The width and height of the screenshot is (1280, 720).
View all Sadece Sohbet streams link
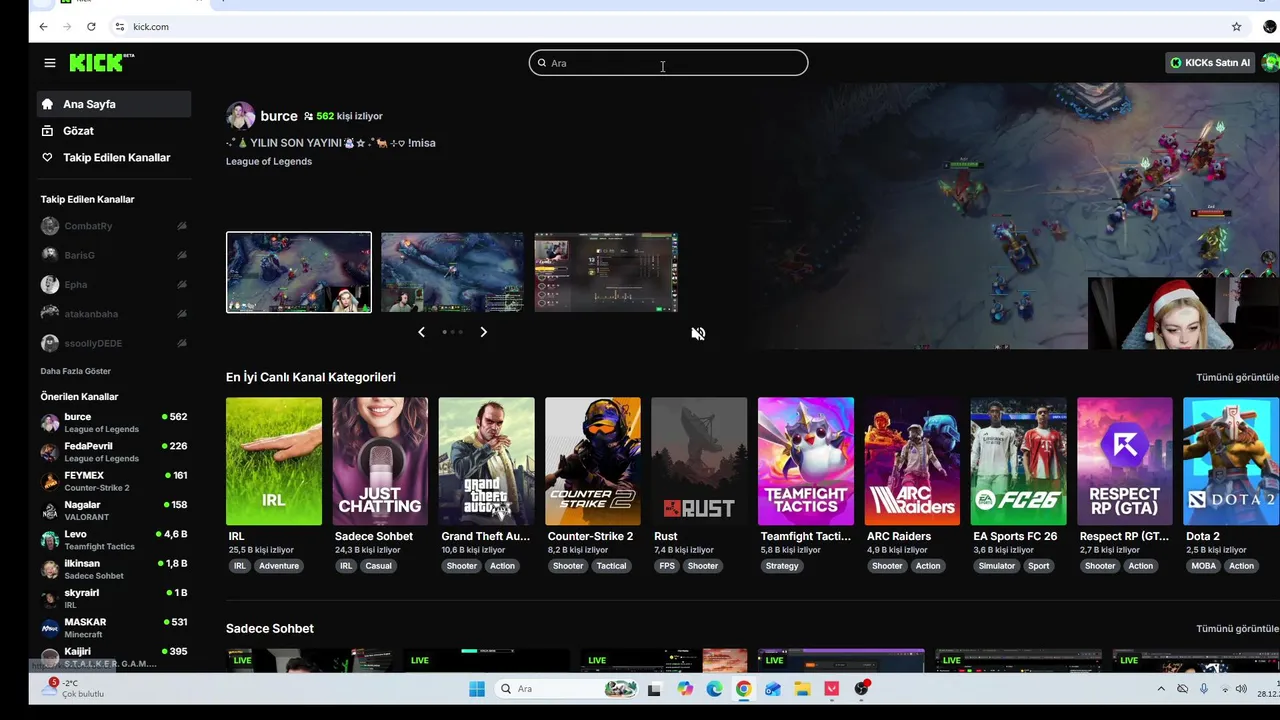pyautogui.click(x=1237, y=628)
